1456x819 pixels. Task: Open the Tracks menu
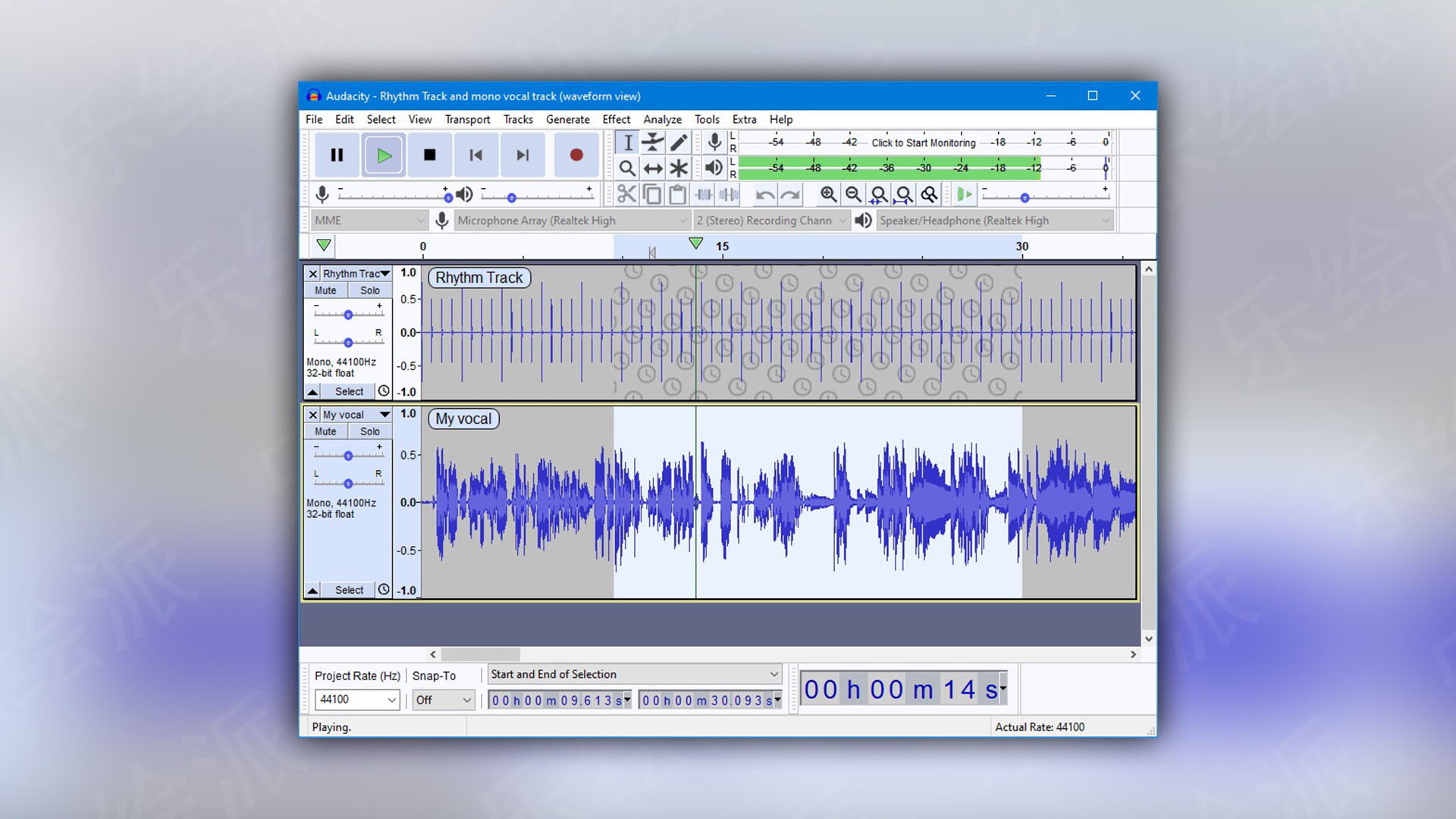(x=518, y=120)
